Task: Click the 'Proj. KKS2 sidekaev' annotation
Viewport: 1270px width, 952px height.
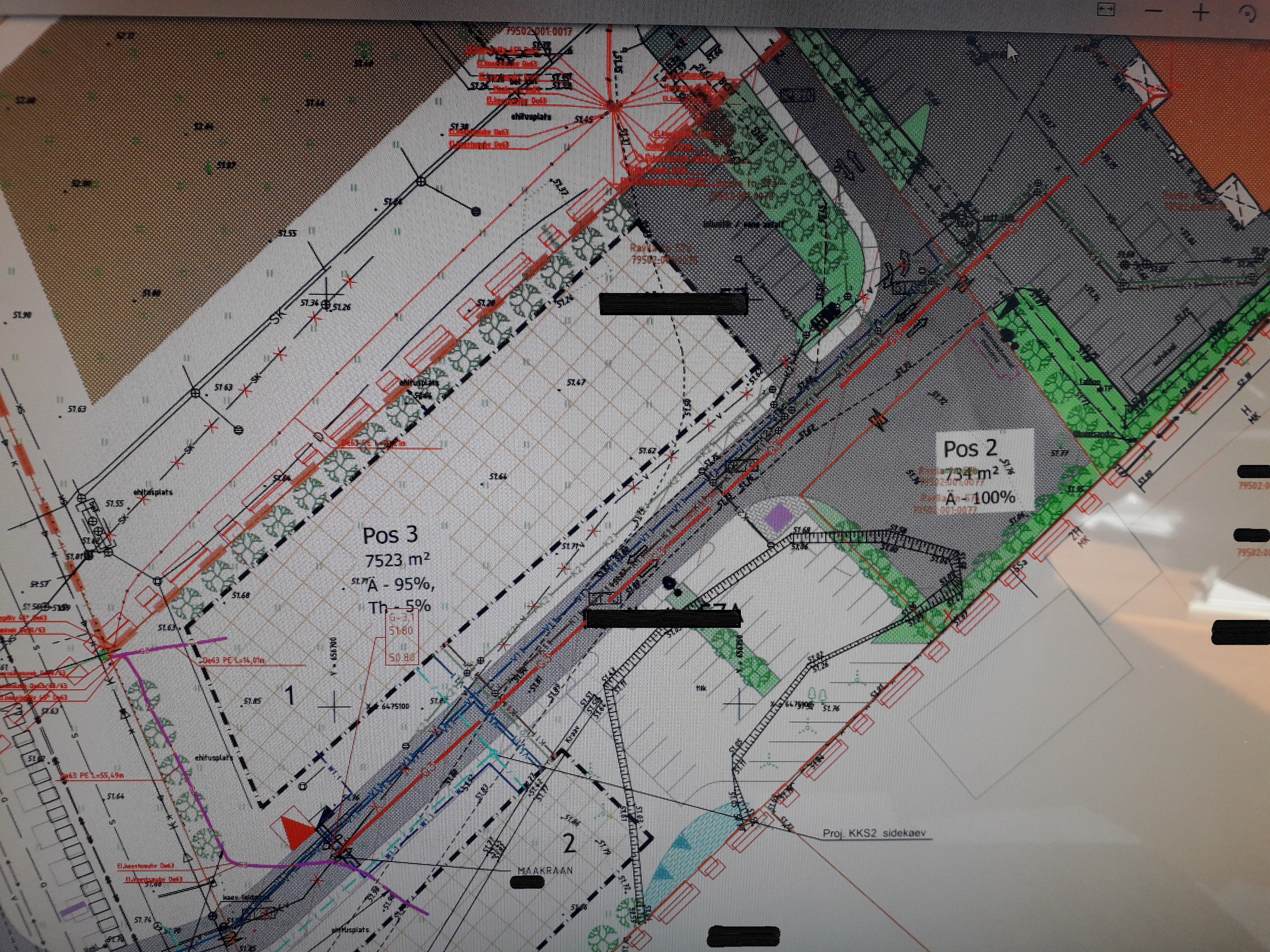Action: point(874,833)
